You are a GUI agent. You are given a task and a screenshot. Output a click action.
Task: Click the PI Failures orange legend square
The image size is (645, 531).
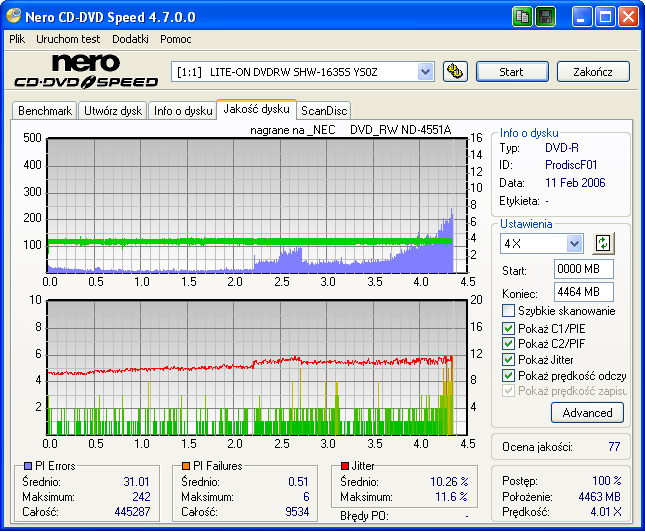(186, 466)
